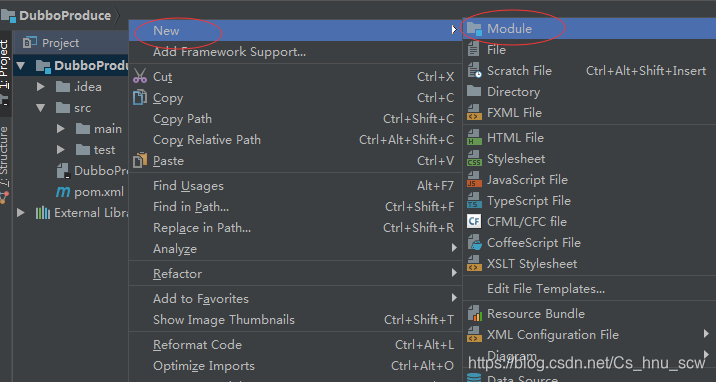Screen dimensions: 716x382
Task: Click the Paste clipboard icon
Action: click(140, 160)
